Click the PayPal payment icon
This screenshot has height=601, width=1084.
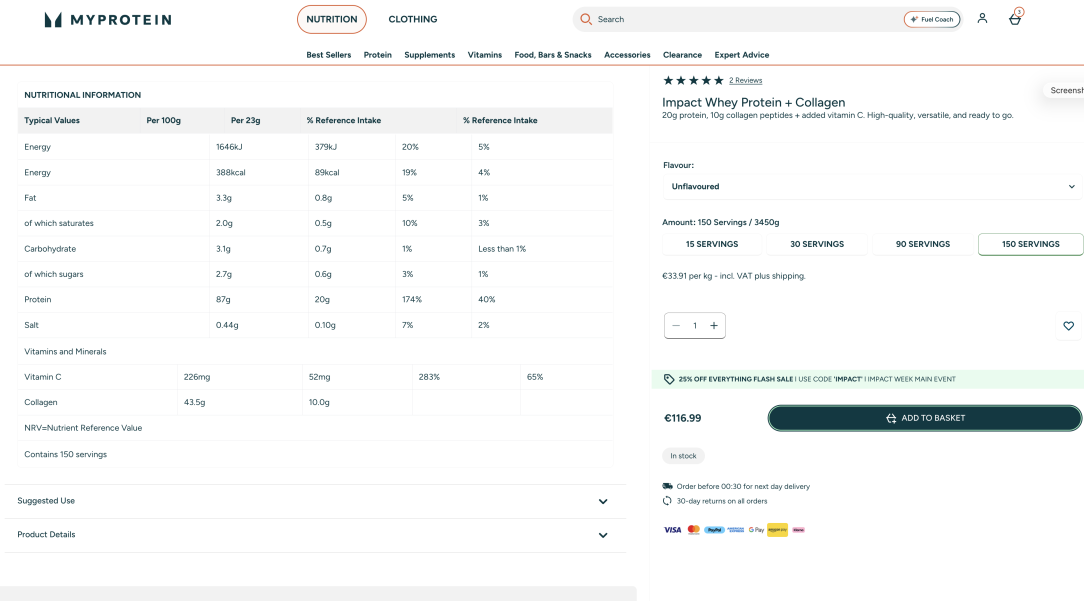coord(714,530)
